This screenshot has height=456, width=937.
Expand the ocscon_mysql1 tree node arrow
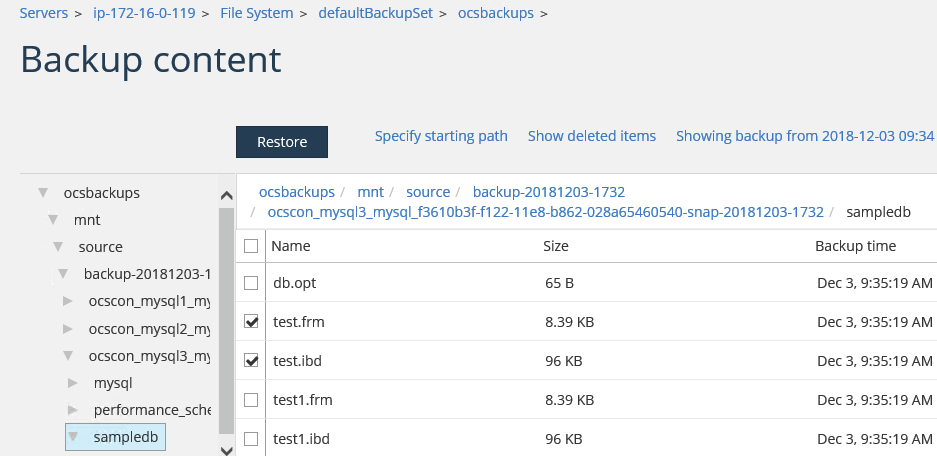point(68,301)
